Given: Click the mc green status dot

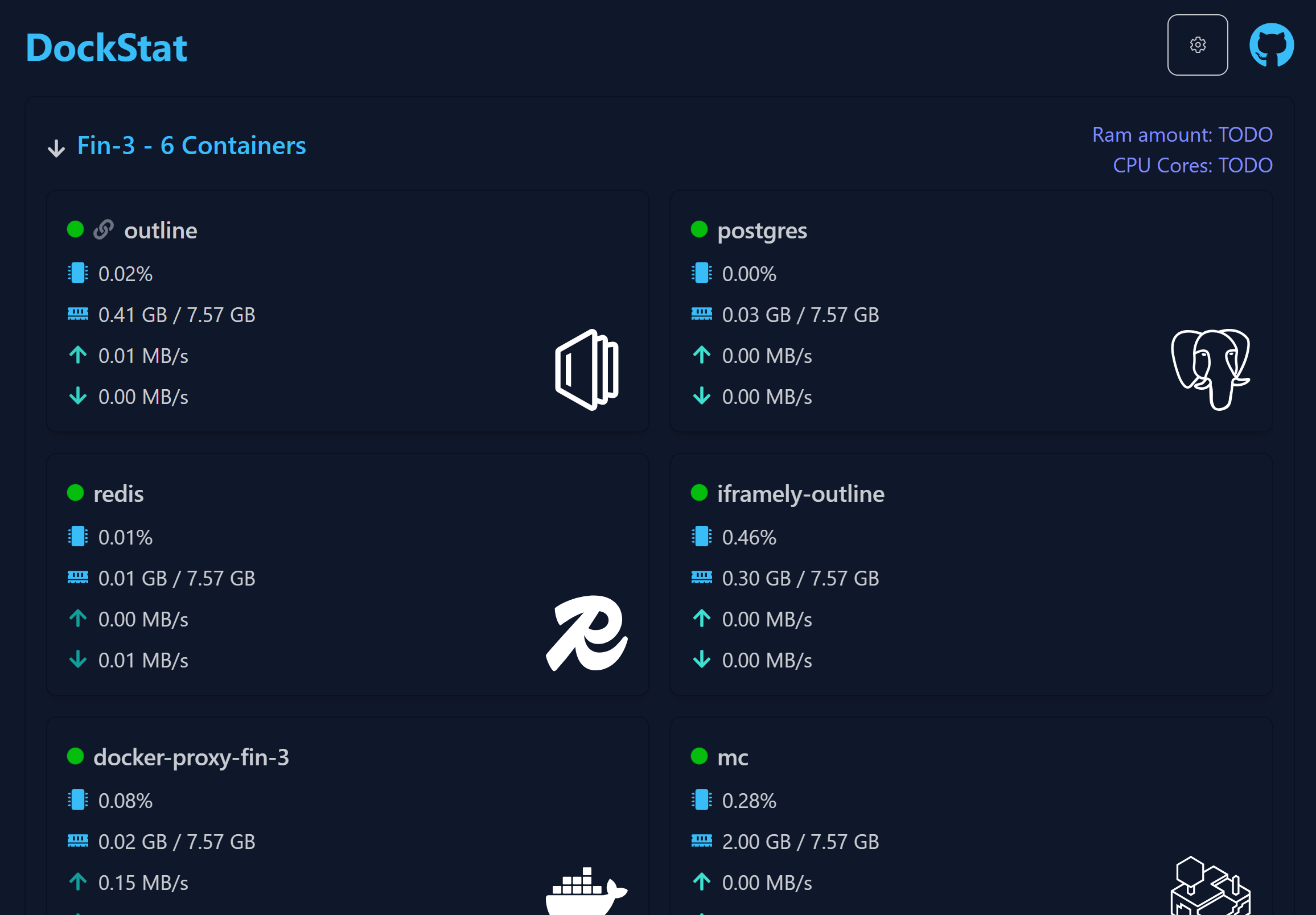Looking at the screenshot, I should (700, 756).
